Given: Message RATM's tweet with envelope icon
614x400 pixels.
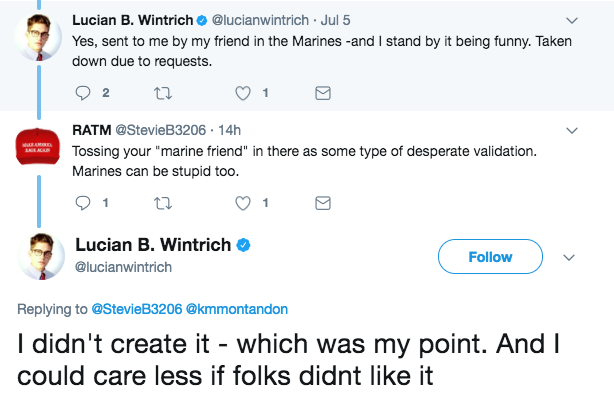Looking at the screenshot, I should 322,203.
